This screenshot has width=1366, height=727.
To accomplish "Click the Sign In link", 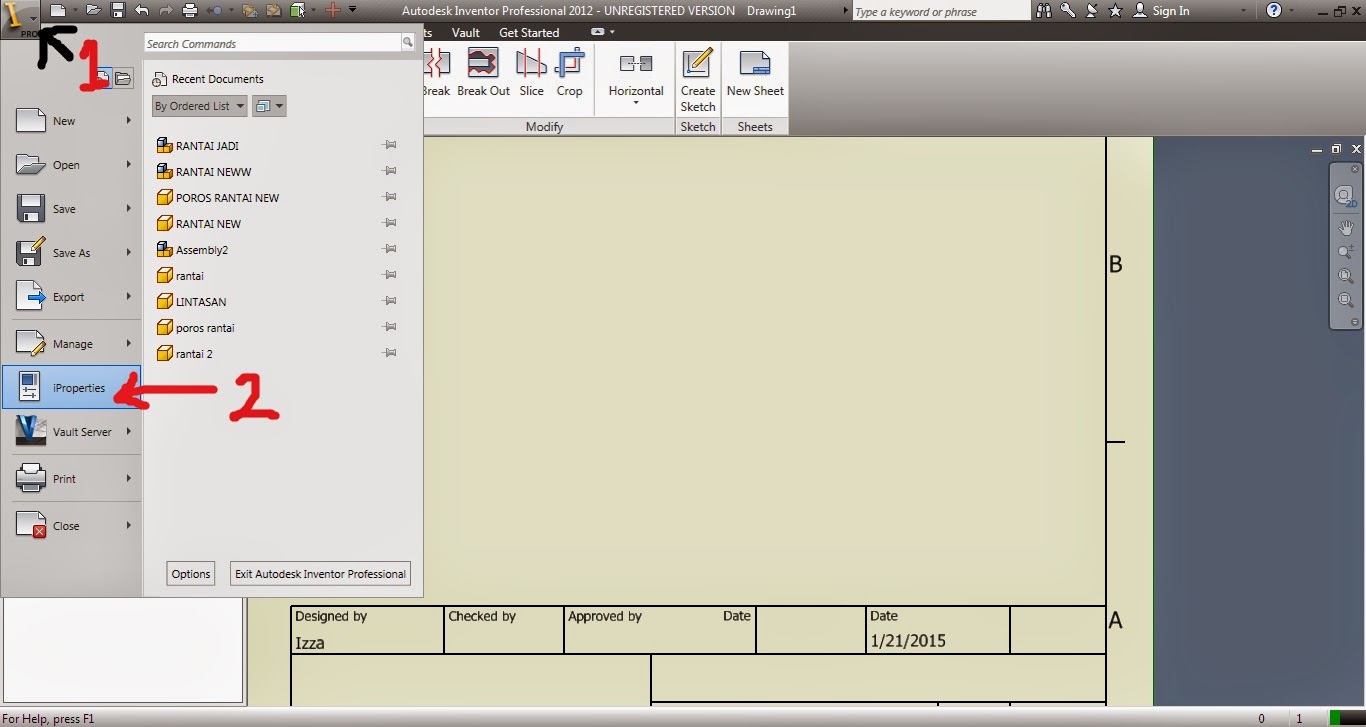I will (x=1171, y=11).
